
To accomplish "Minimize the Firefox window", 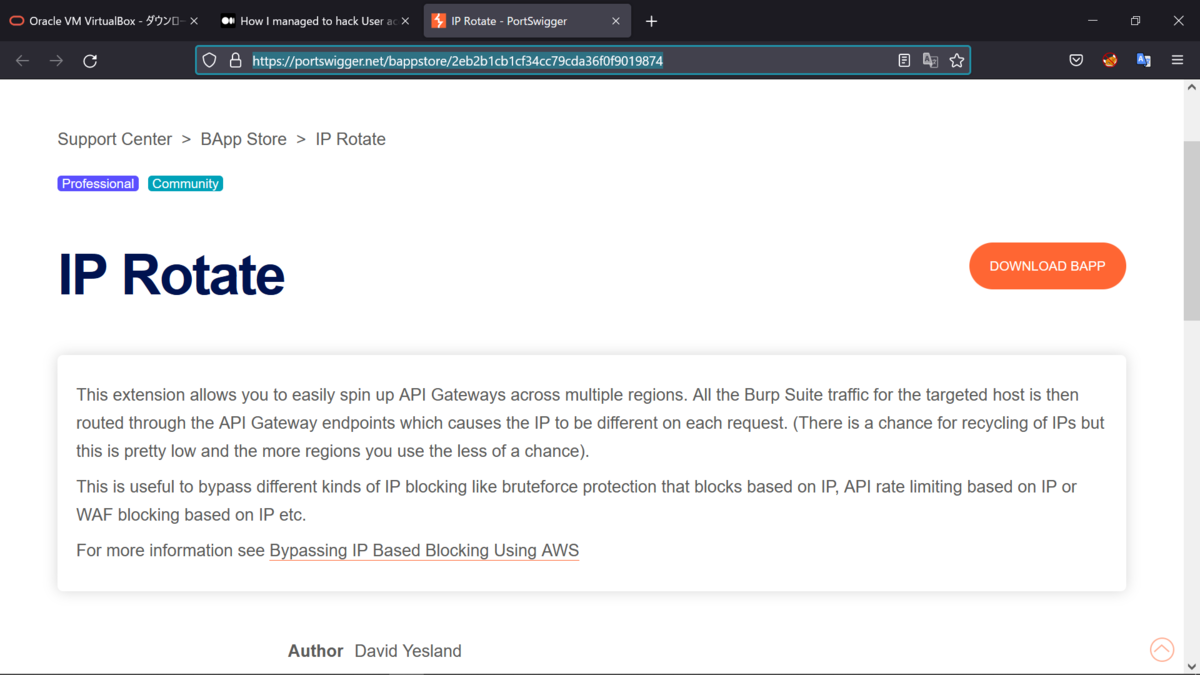I will (x=1093, y=21).
